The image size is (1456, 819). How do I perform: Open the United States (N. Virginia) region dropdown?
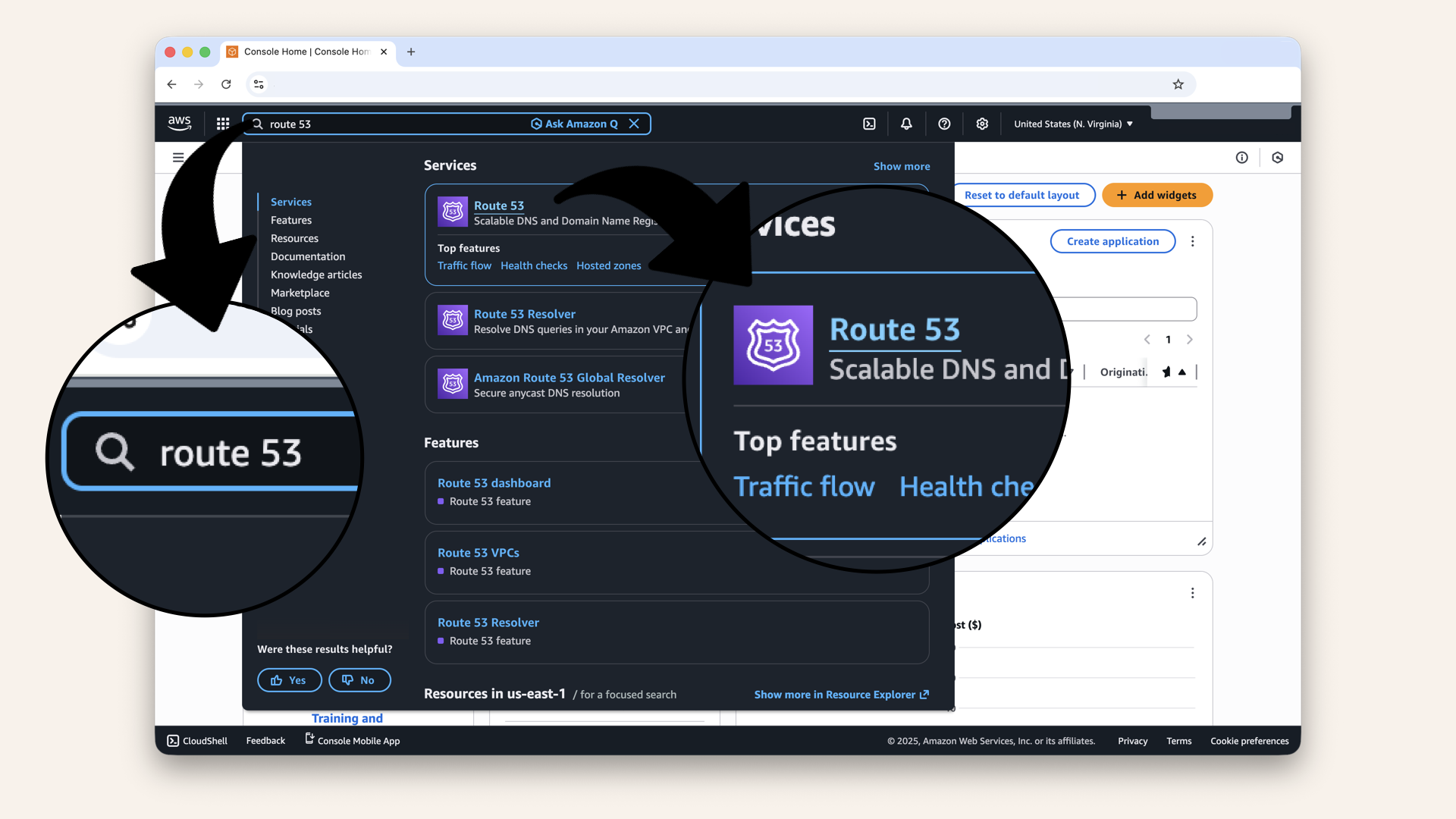(x=1072, y=124)
